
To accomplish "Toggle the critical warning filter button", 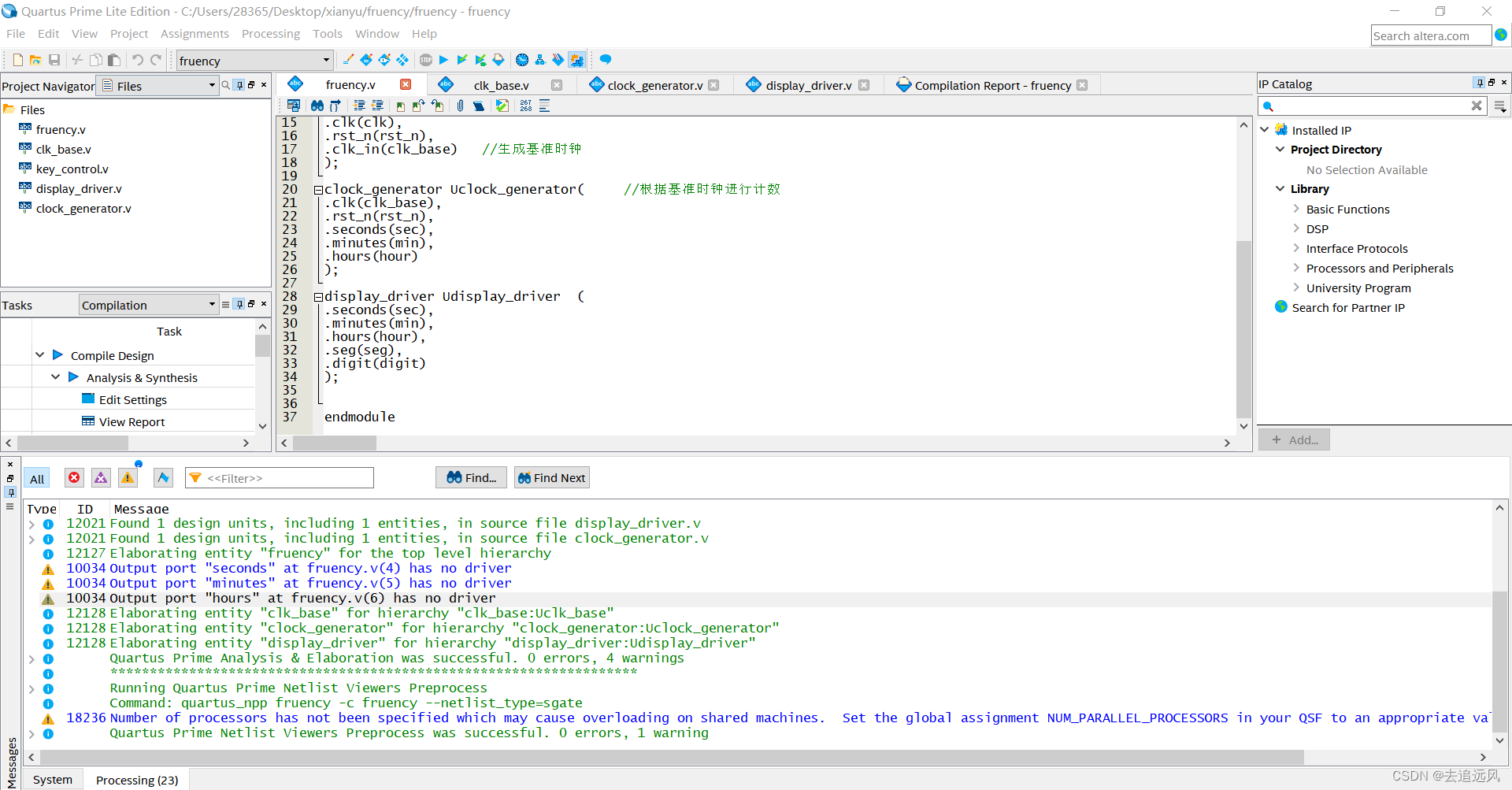I will click(x=101, y=478).
